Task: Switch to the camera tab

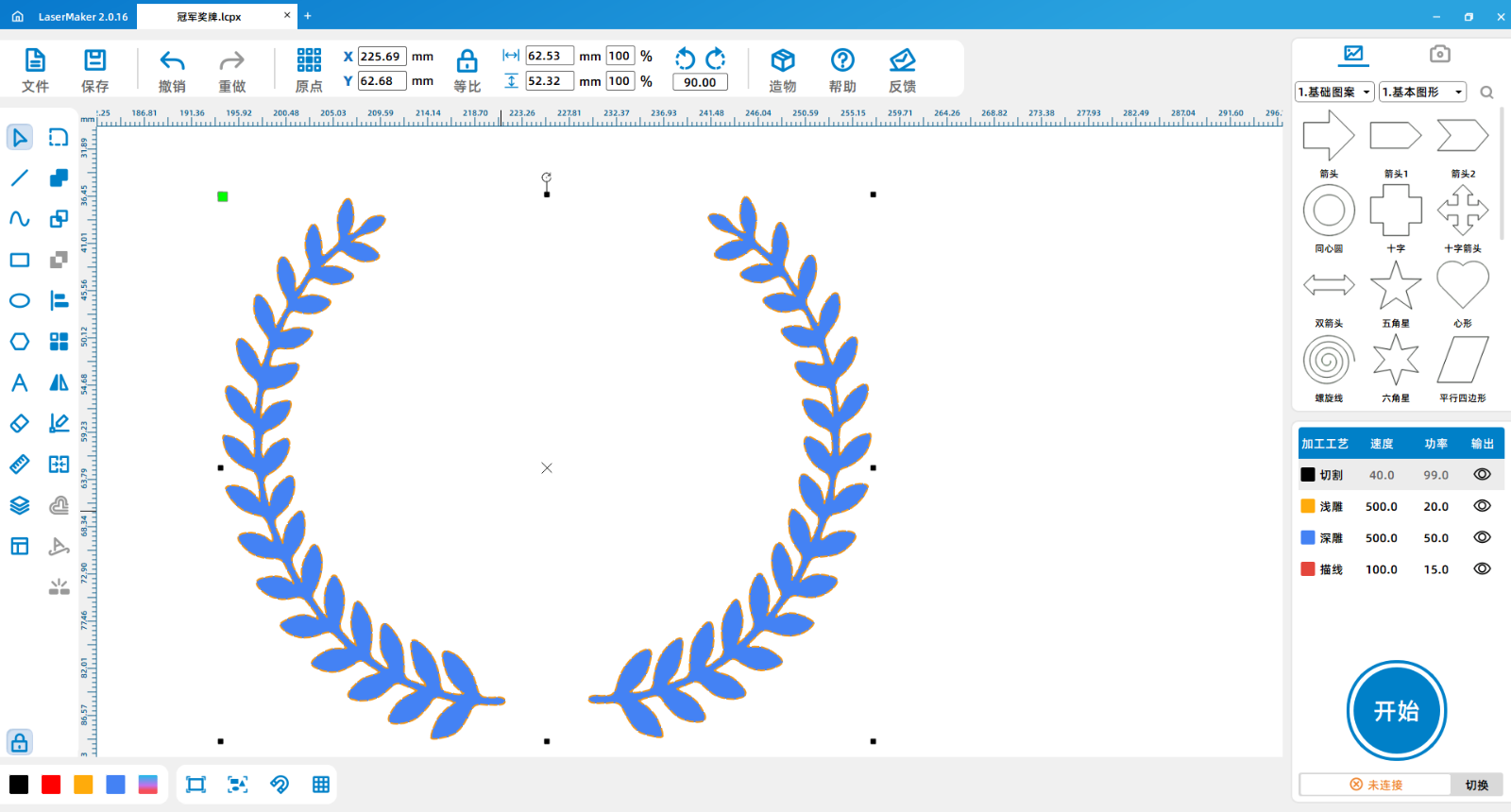Action: coord(1439,54)
